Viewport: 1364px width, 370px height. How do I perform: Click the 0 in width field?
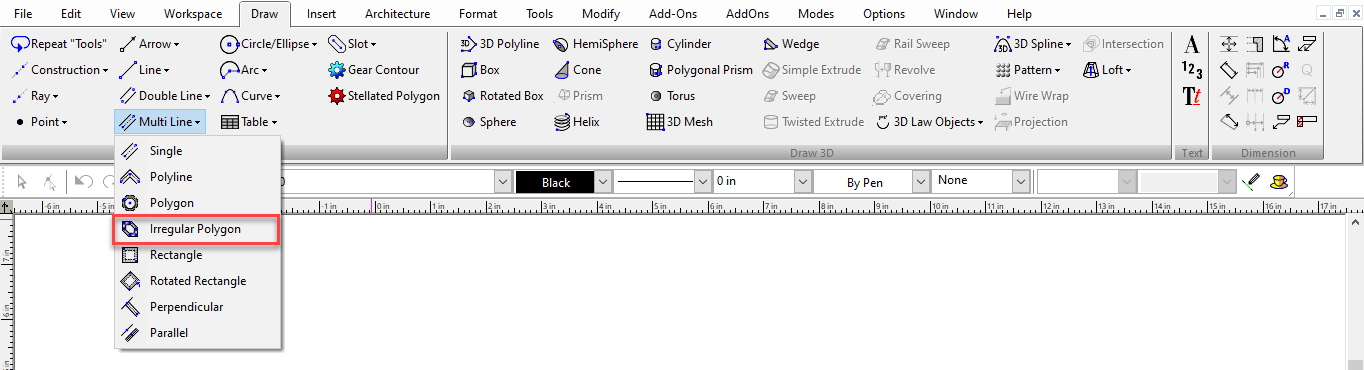click(761, 183)
